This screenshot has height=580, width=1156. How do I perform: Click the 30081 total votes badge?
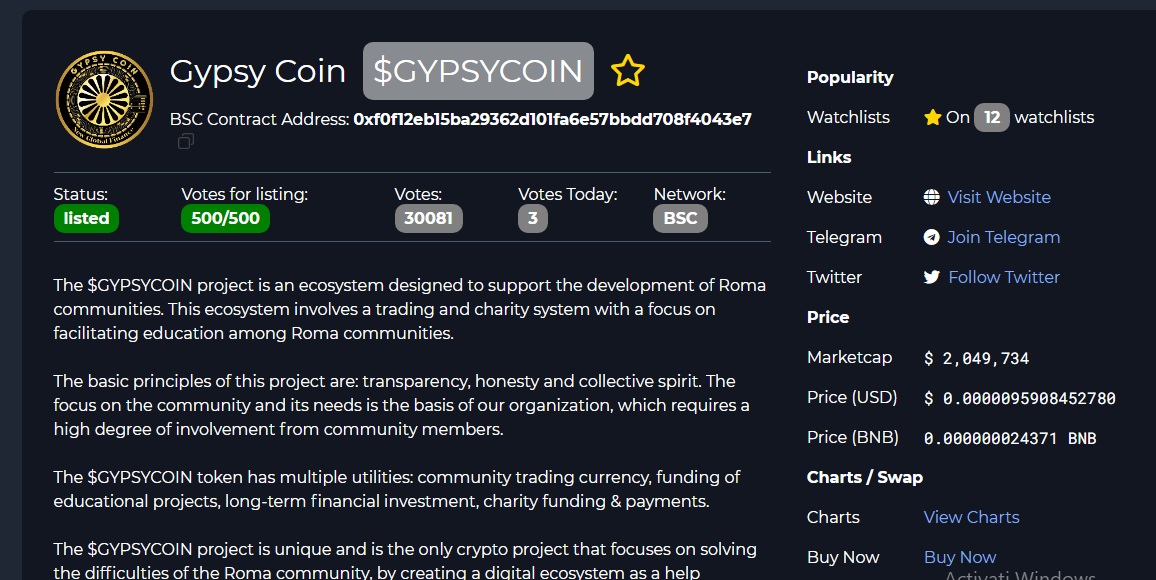click(429, 218)
